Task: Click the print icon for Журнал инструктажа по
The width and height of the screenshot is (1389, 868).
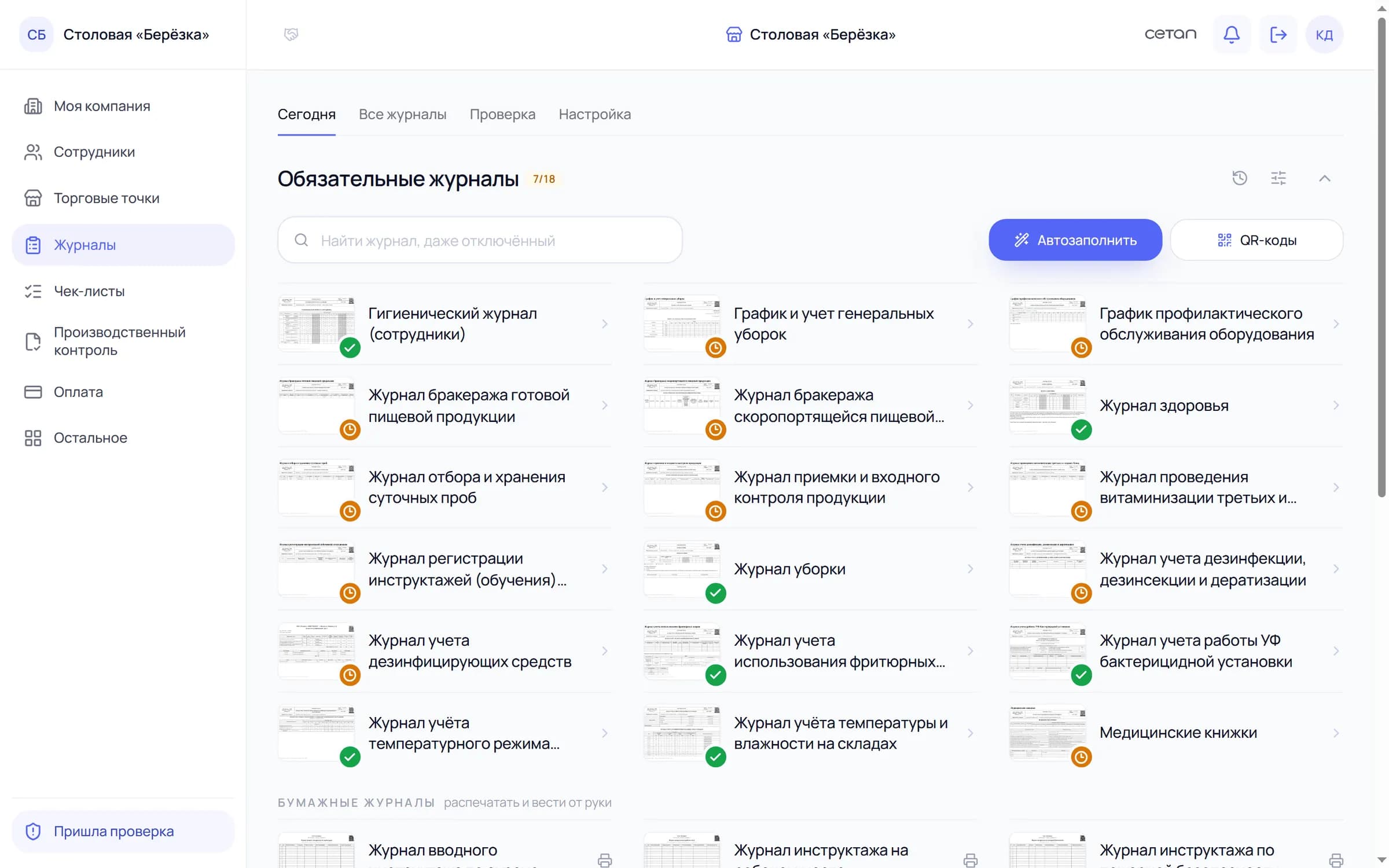Action: (x=1336, y=860)
